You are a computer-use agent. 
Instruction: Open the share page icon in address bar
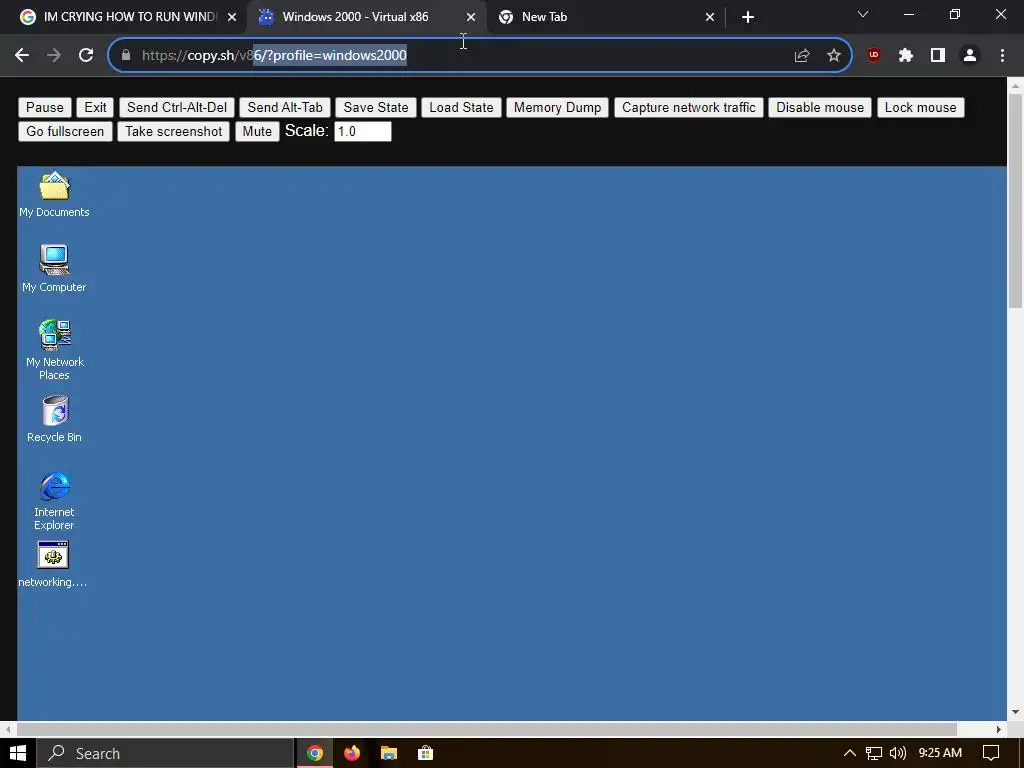801,56
